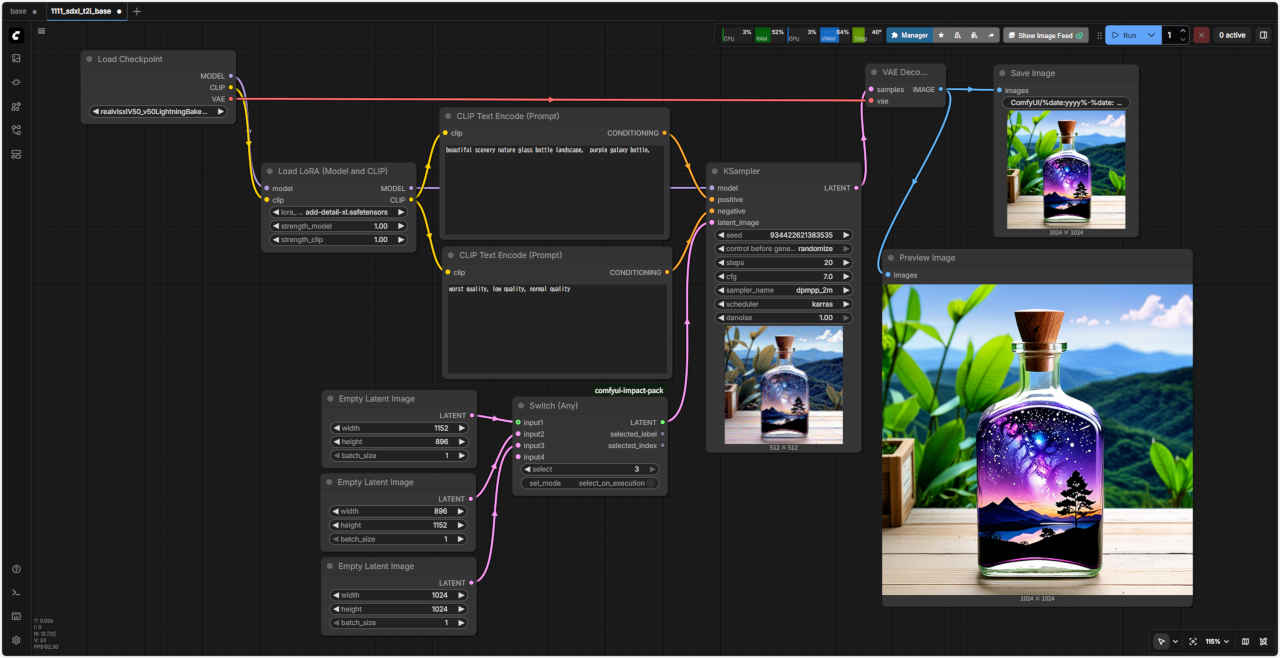
Task: Open the 116% zoom level dropdown
Action: pos(1217,641)
